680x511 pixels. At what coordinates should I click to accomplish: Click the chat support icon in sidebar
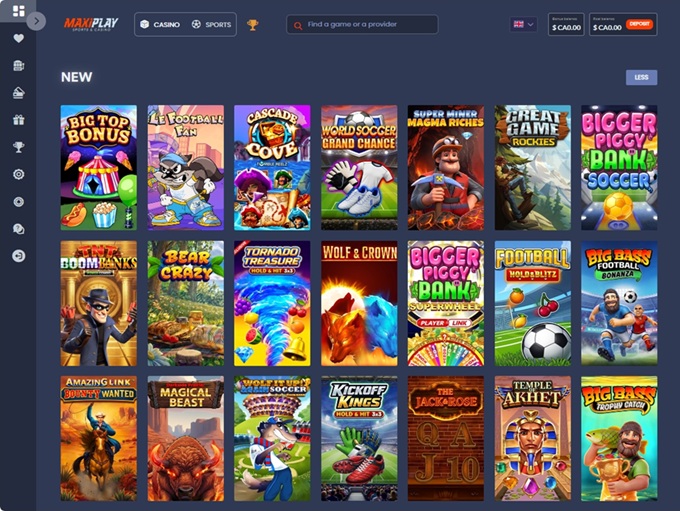tap(18, 229)
